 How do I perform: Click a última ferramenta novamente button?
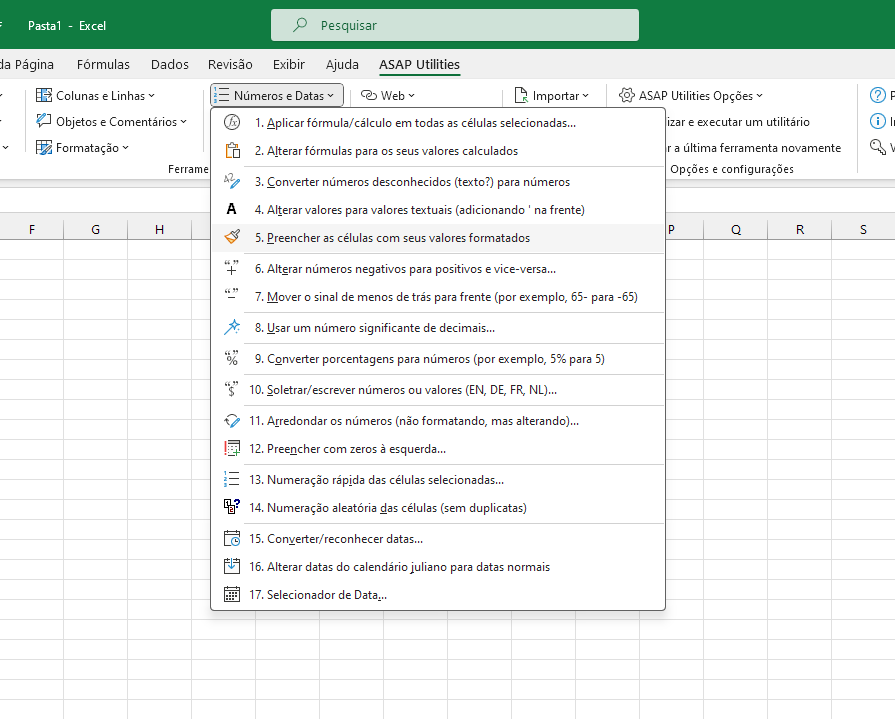(753, 148)
